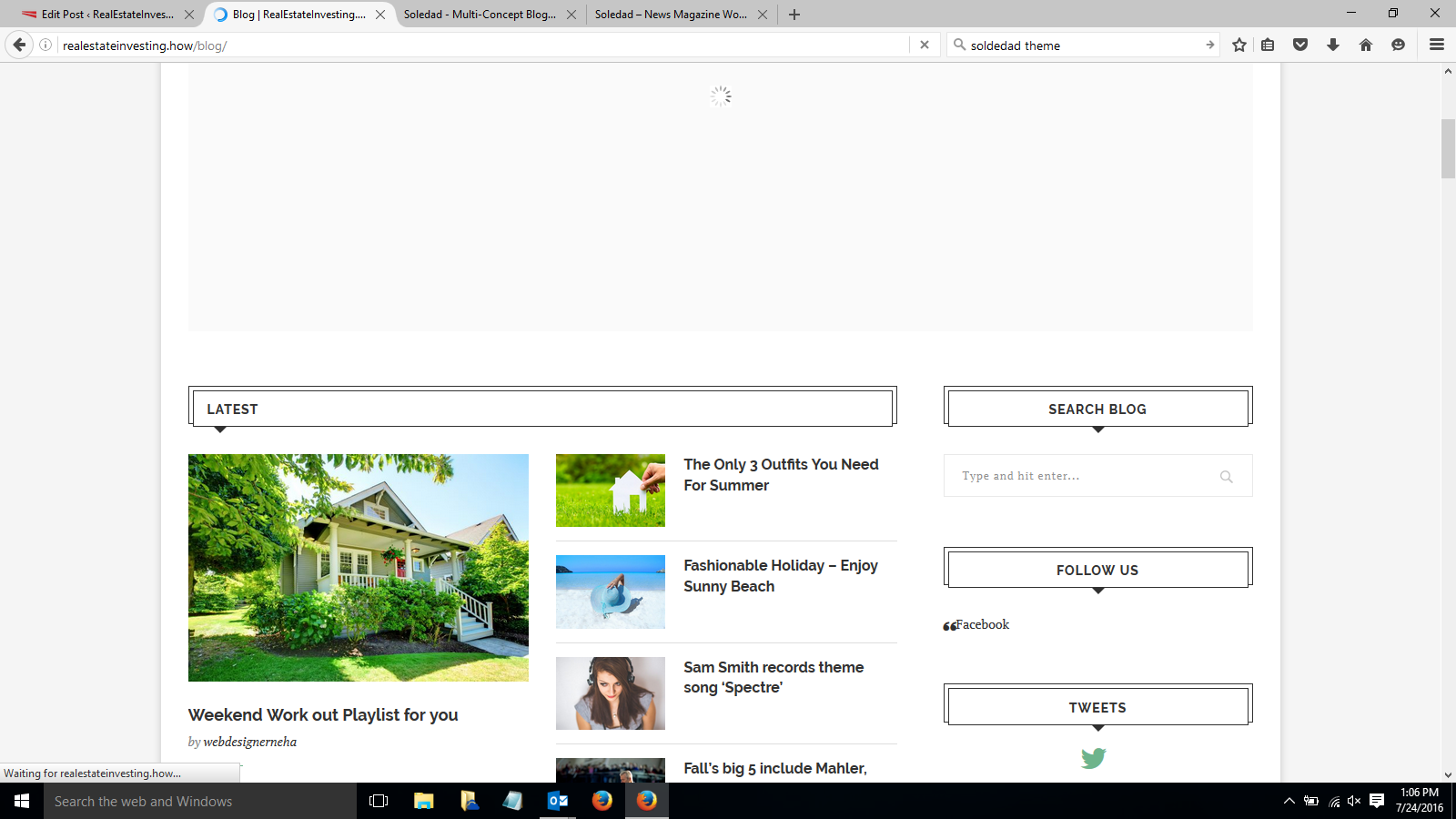The width and height of the screenshot is (1456, 819).
Task: Click the LATEST section heading
Action: tap(232, 409)
